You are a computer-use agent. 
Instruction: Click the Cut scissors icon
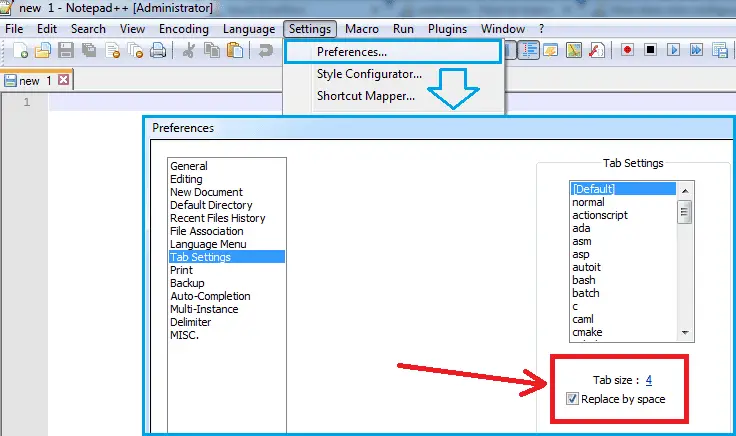[189, 50]
